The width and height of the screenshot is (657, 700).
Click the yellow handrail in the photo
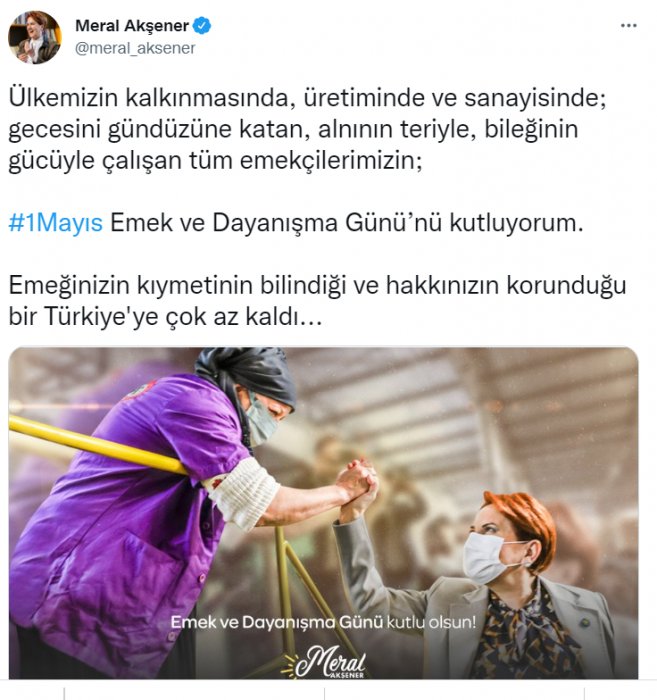tap(97, 445)
